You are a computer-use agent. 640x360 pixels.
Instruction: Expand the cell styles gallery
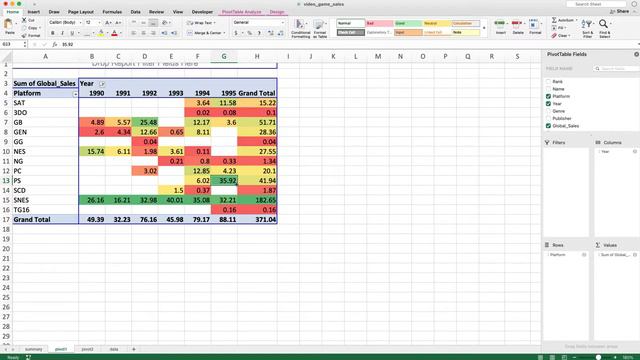coord(484,28)
